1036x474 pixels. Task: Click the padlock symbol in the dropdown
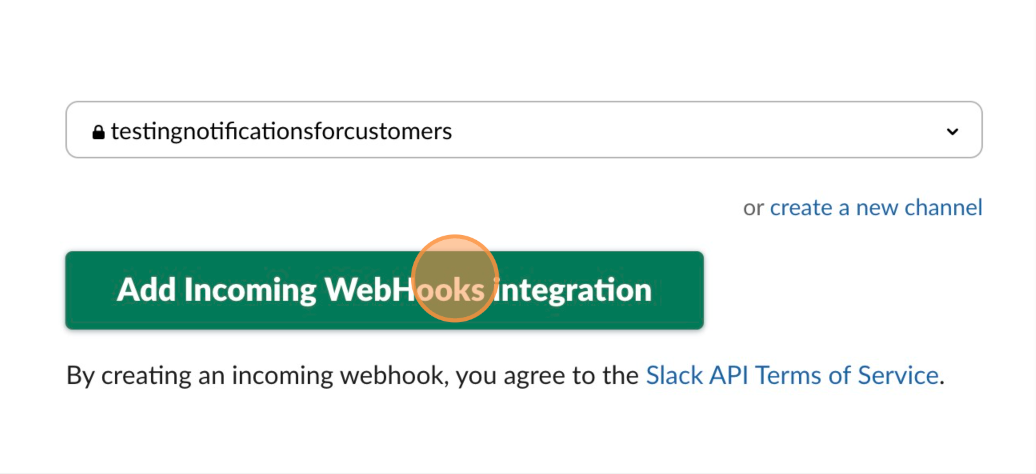click(98, 133)
